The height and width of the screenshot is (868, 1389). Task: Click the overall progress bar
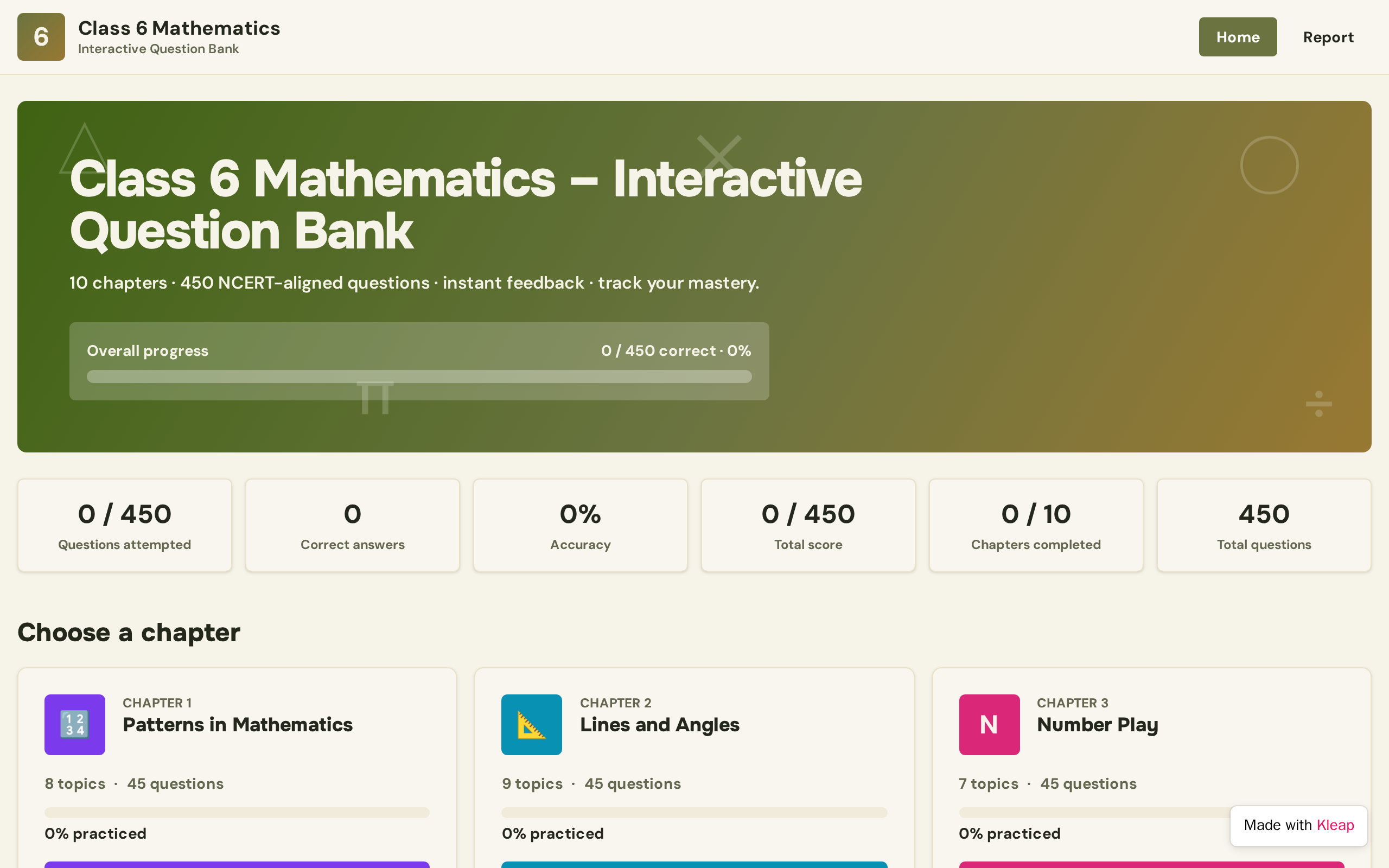pyautogui.click(x=419, y=376)
